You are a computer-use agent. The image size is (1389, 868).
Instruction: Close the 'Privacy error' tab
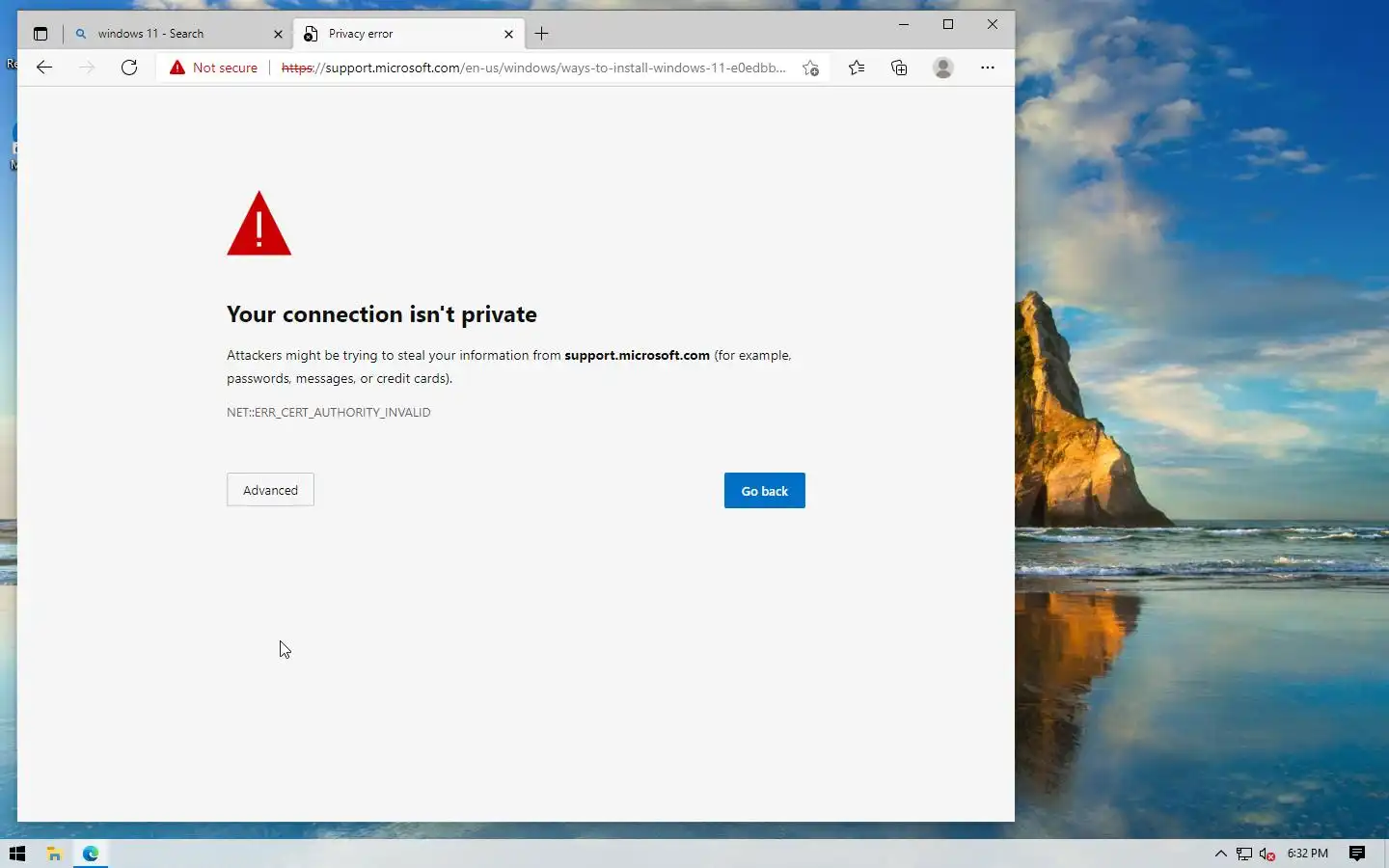[508, 34]
